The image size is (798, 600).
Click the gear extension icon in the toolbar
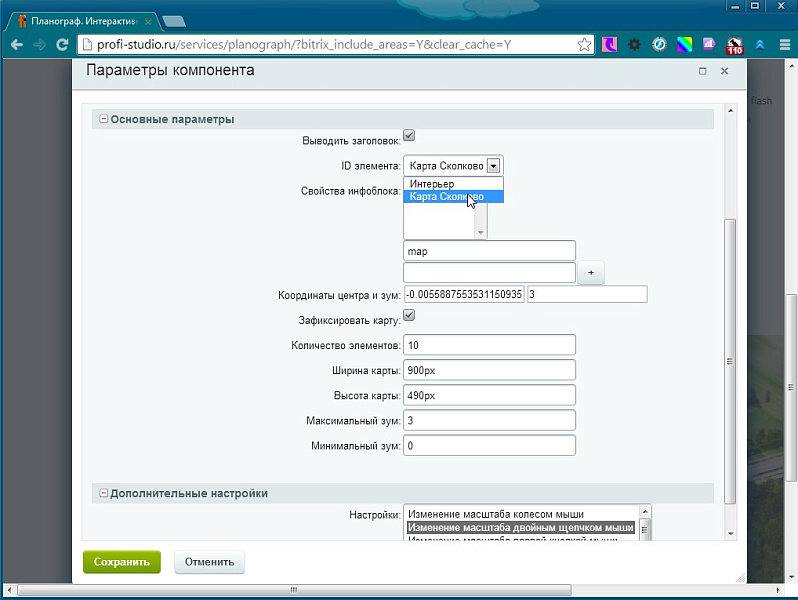[x=634, y=45]
